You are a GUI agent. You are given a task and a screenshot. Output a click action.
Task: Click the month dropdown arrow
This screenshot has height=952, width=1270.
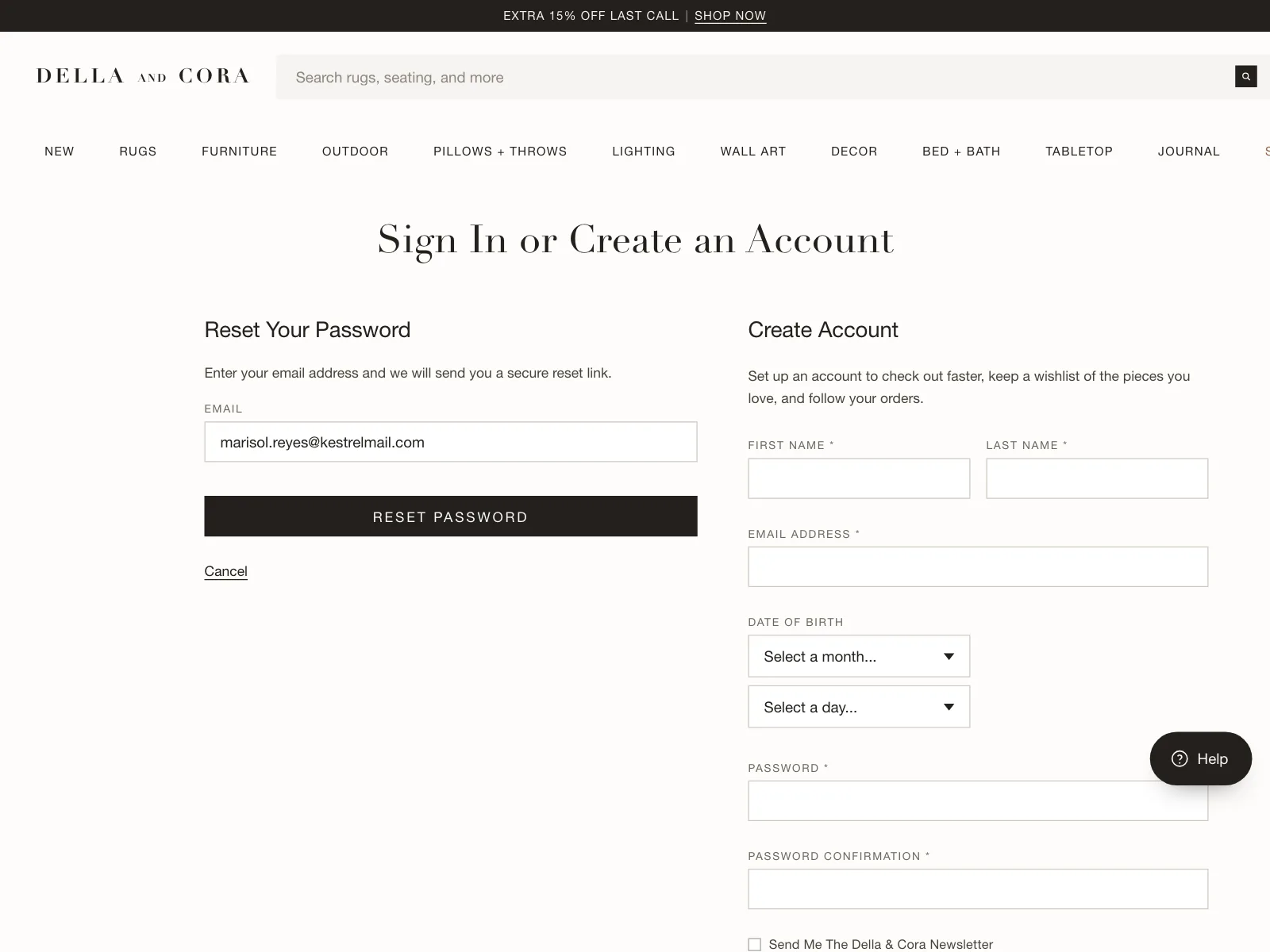coord(949,656)
